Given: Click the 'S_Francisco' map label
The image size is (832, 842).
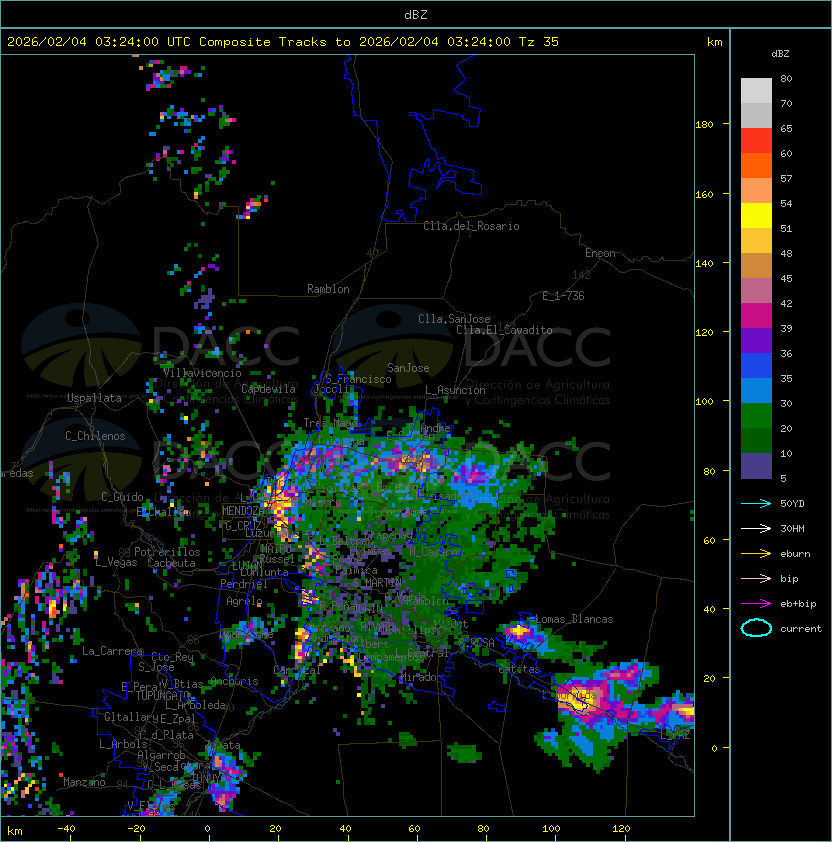Looking at the screenshot, I should 358,379.
